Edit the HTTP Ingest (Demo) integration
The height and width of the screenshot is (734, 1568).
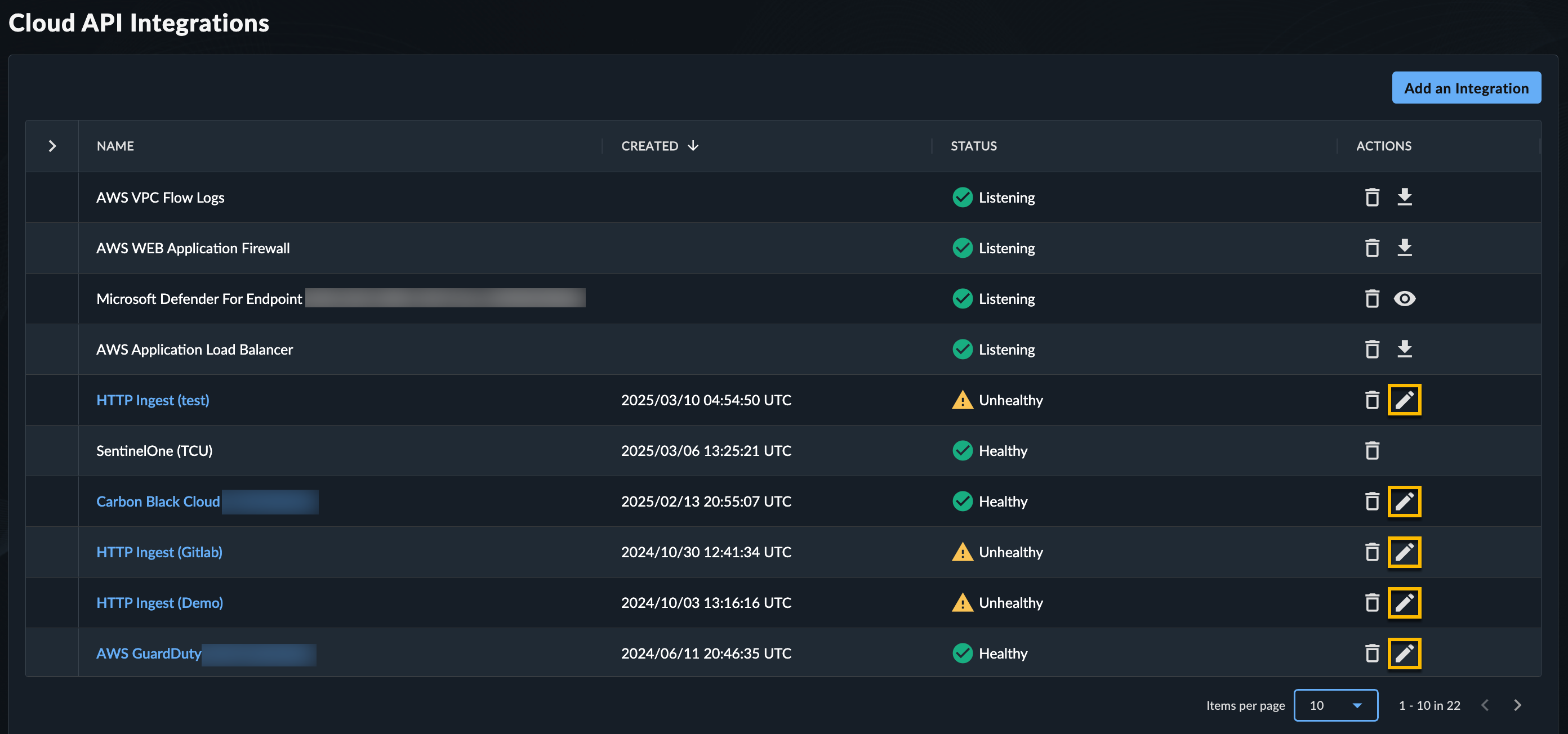click(1404, 603)
